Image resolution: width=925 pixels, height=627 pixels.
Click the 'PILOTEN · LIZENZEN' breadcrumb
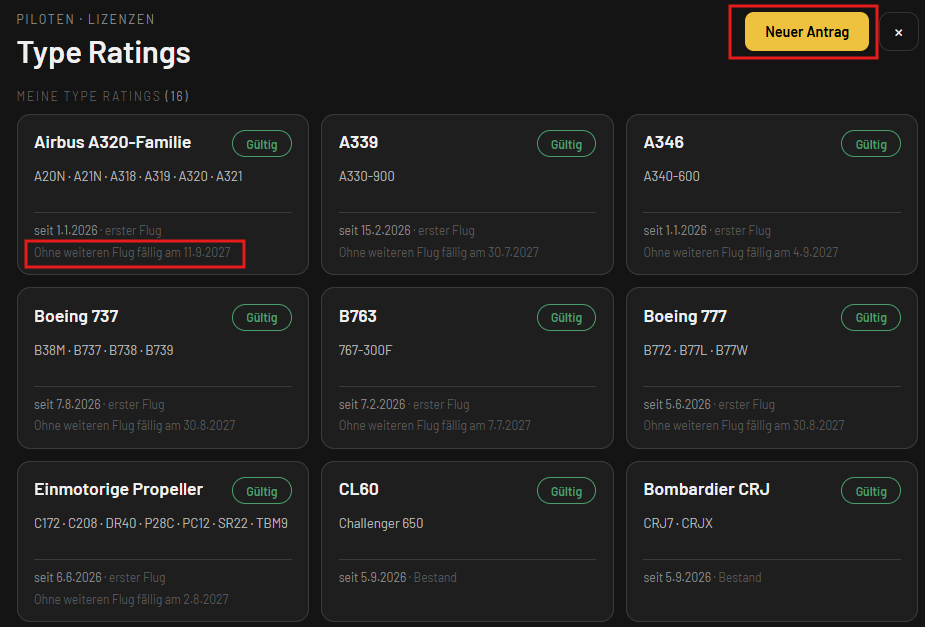coord(86,19)
